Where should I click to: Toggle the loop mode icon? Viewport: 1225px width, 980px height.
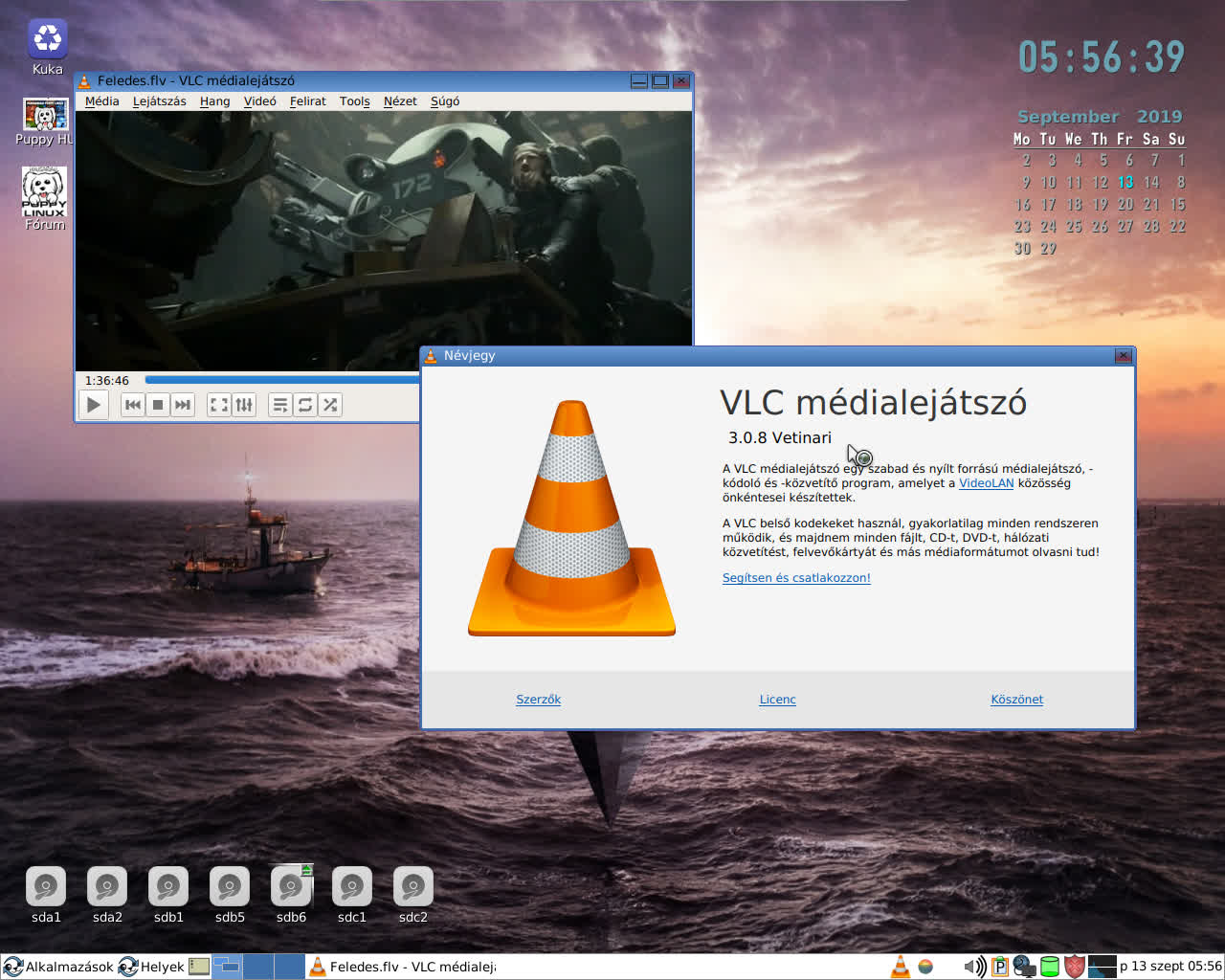point(305,405)
